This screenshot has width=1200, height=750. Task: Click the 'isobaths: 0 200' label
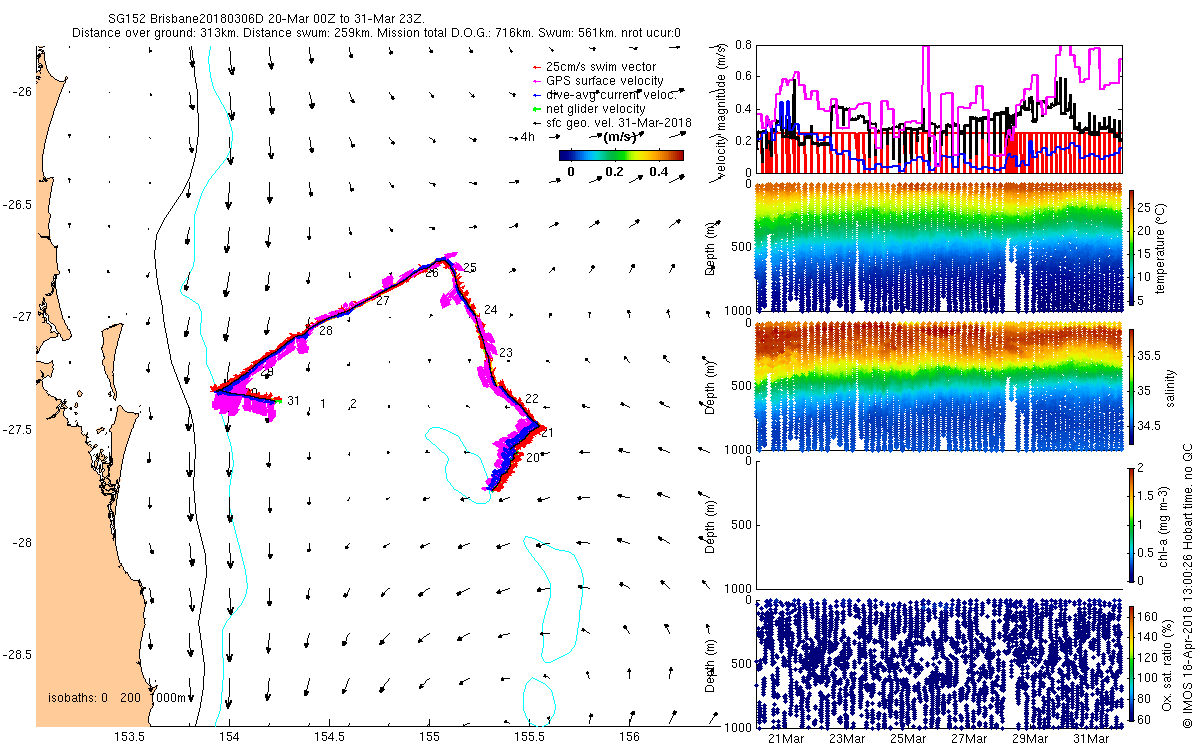(94, 698)
